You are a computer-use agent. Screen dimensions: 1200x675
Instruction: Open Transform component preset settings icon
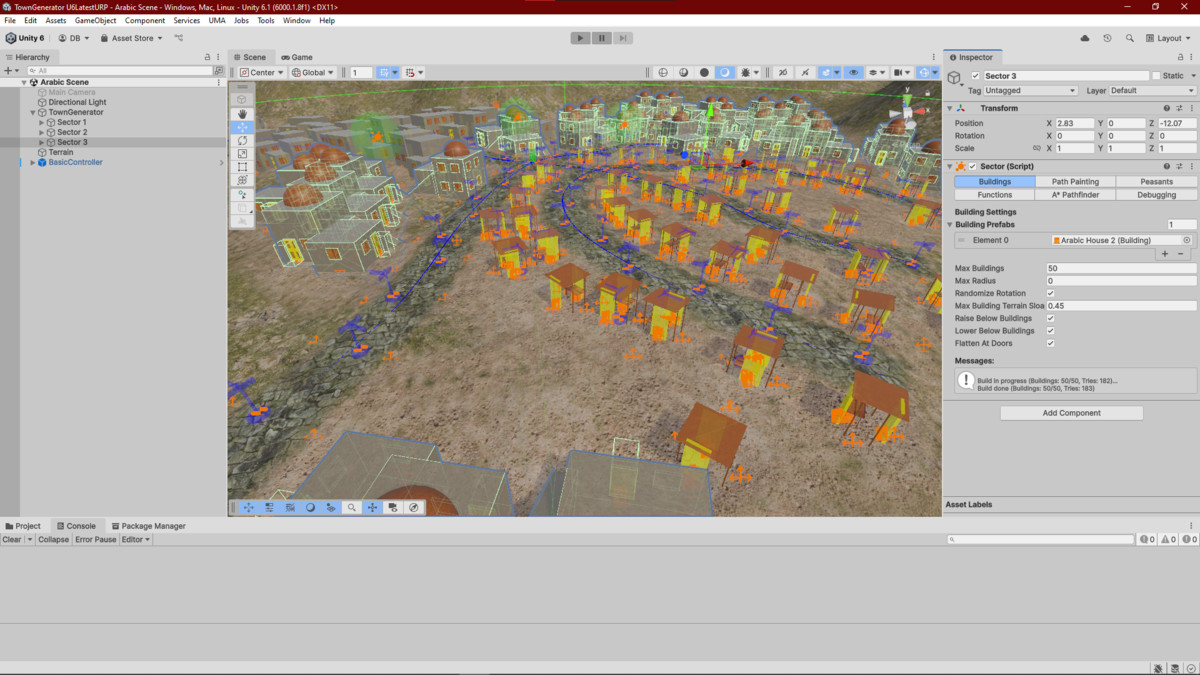pyautogui.click(x=1179, y=108)
